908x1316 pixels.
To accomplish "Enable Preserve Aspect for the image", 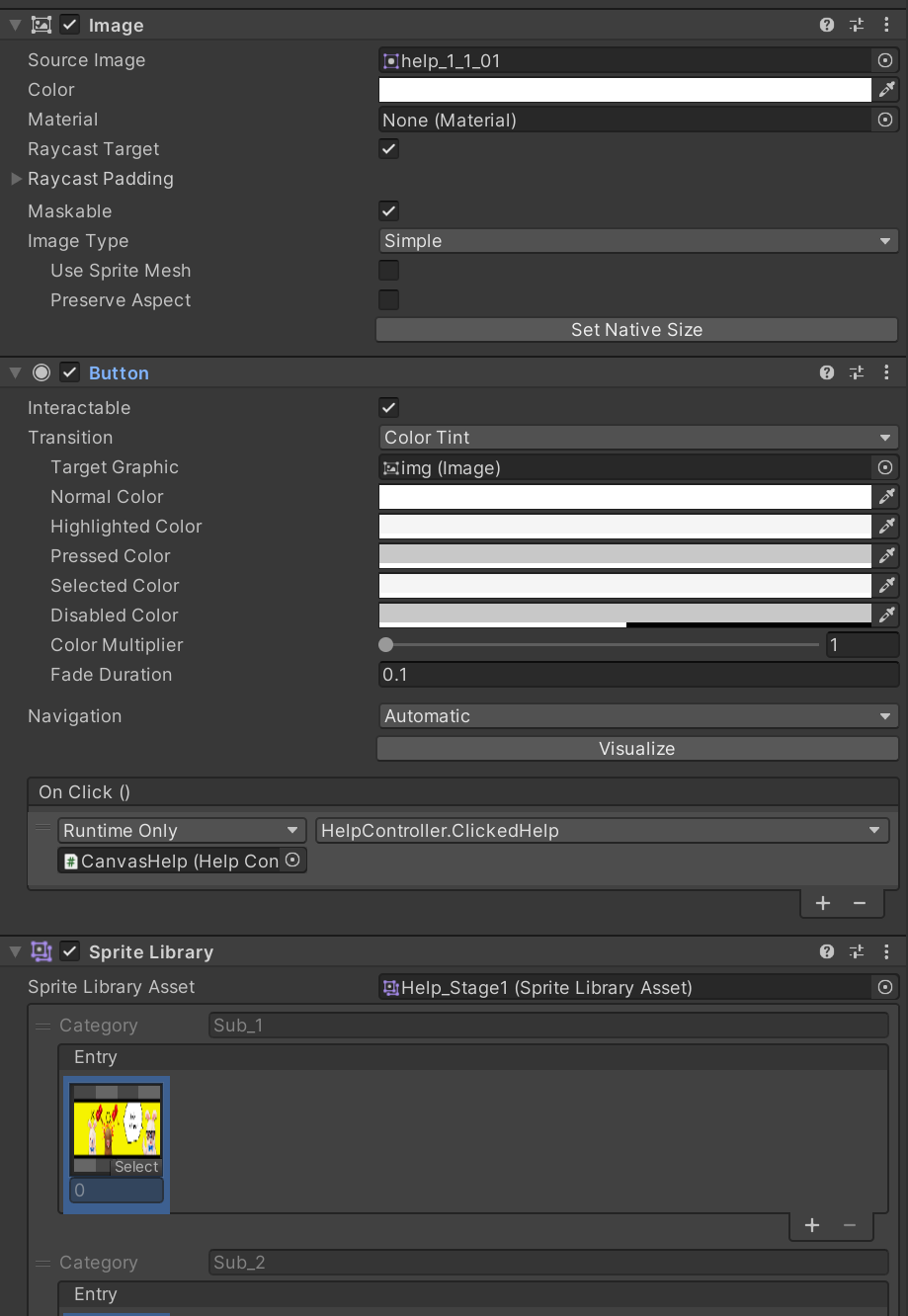I will pos(387,299).
